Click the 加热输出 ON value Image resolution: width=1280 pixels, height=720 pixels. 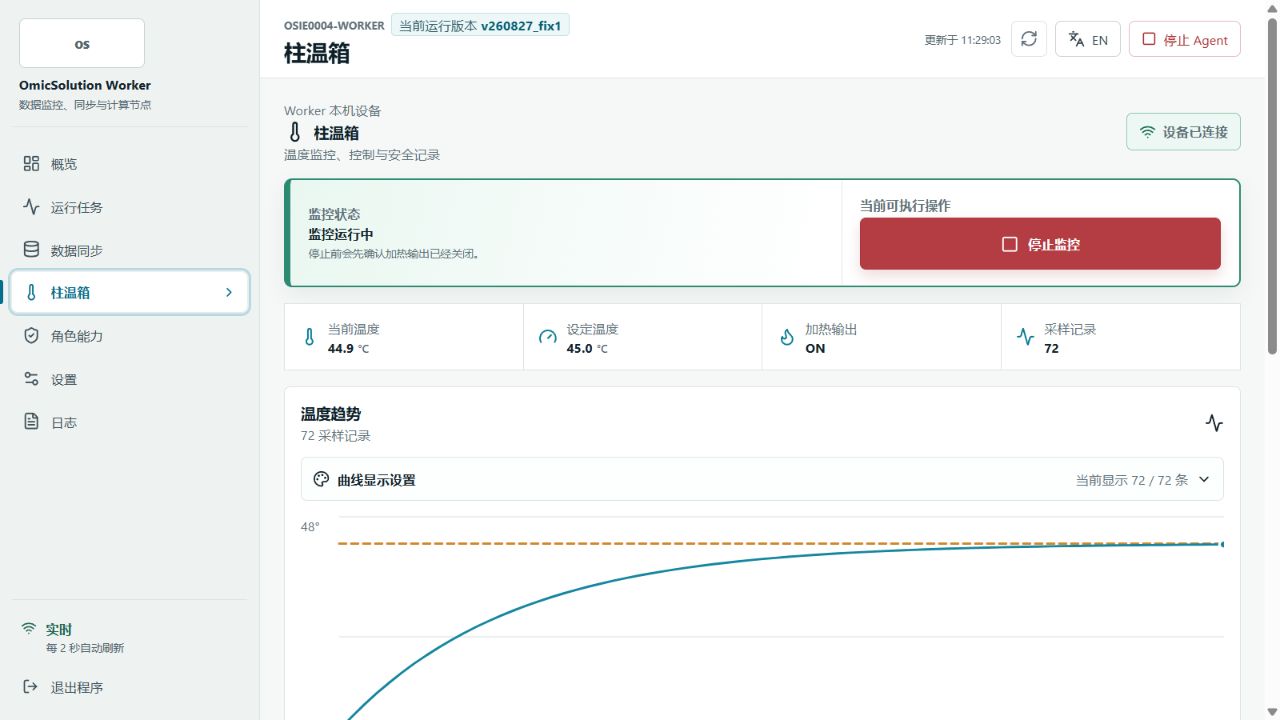815,348
